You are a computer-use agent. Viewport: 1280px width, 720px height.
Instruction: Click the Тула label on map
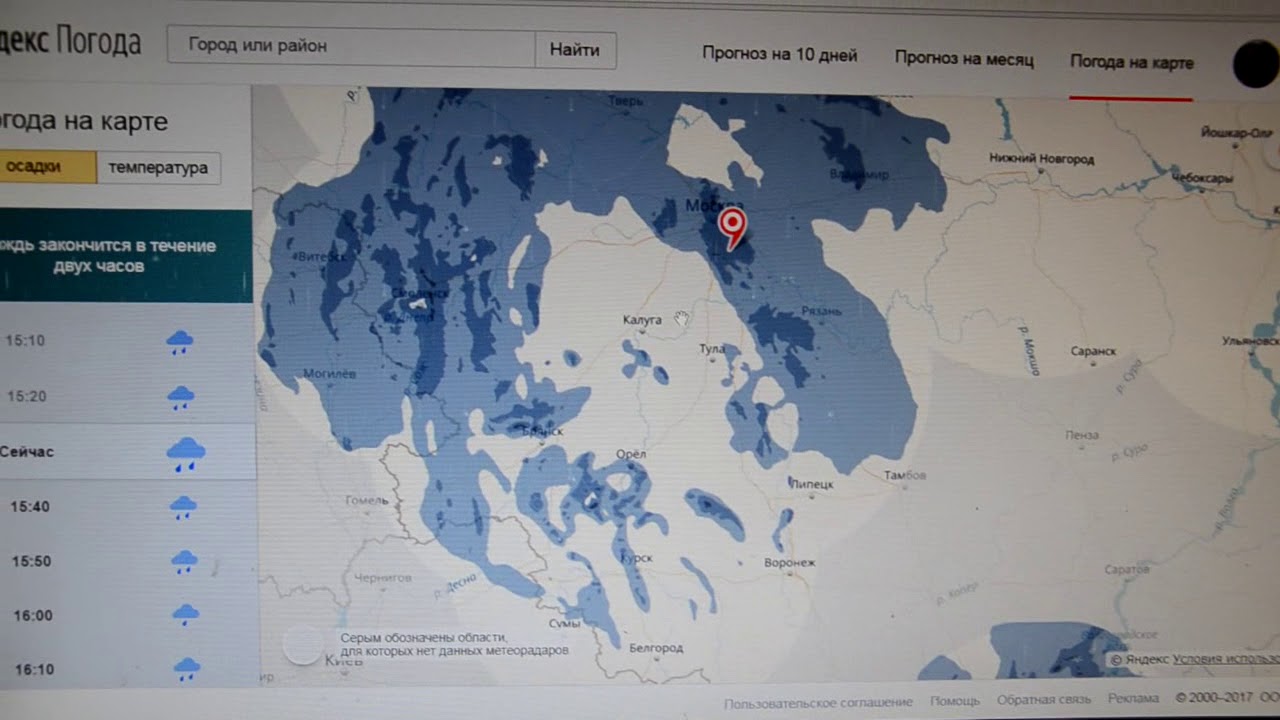pyautogui.click(x=712, y=349)
